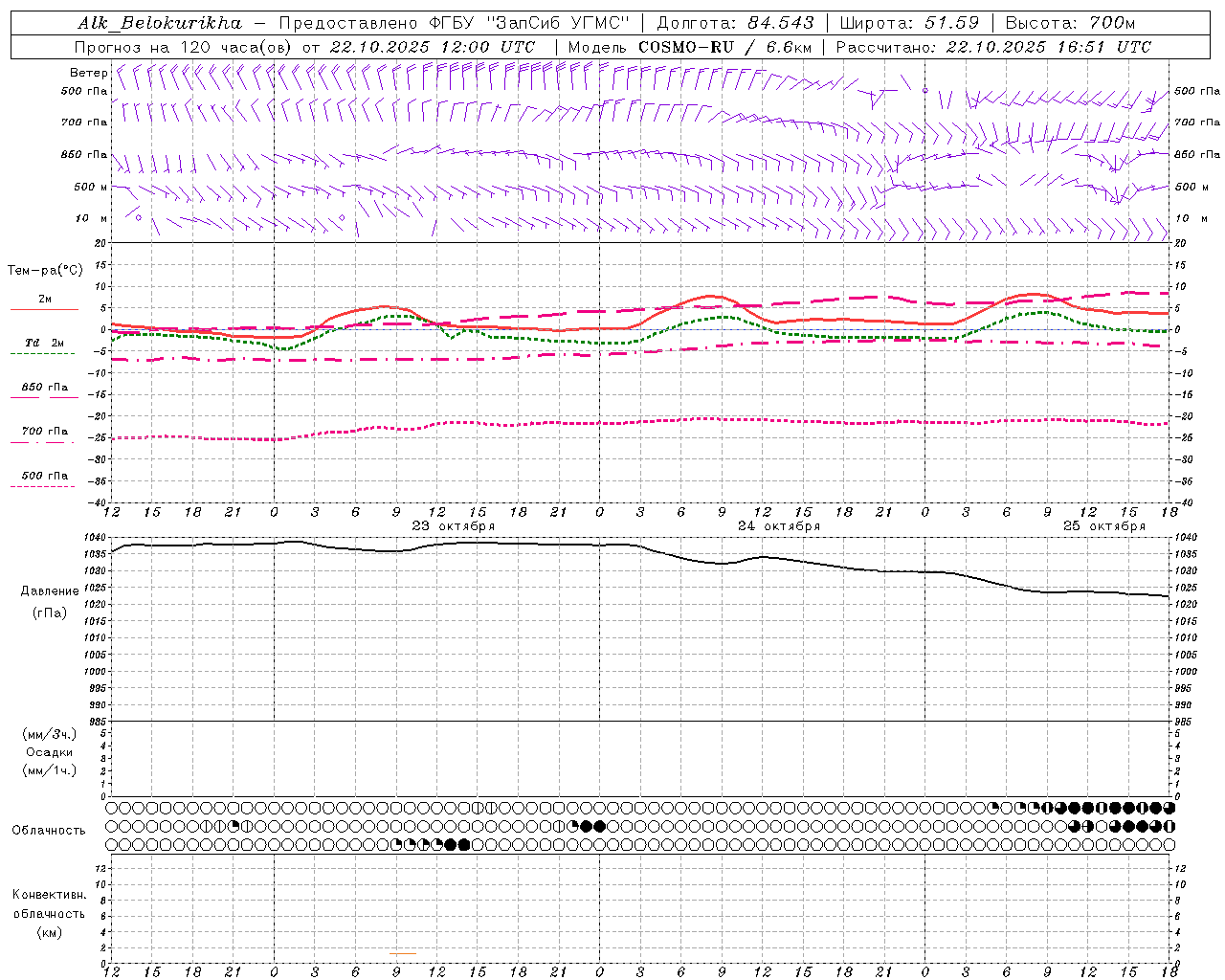Select the Td 2м dew point legend entry
The width and height of the screenshot is (1225, 980).
click(x=45, y=343)
